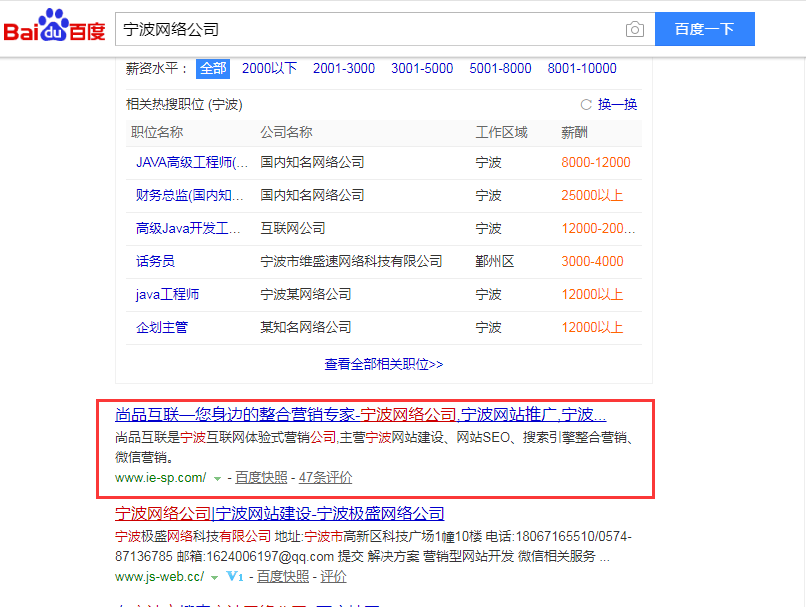This screenshot has height=607, width=806.
Task: Click the refresh circle icon beside 换一换
Action: pos(586,105)
